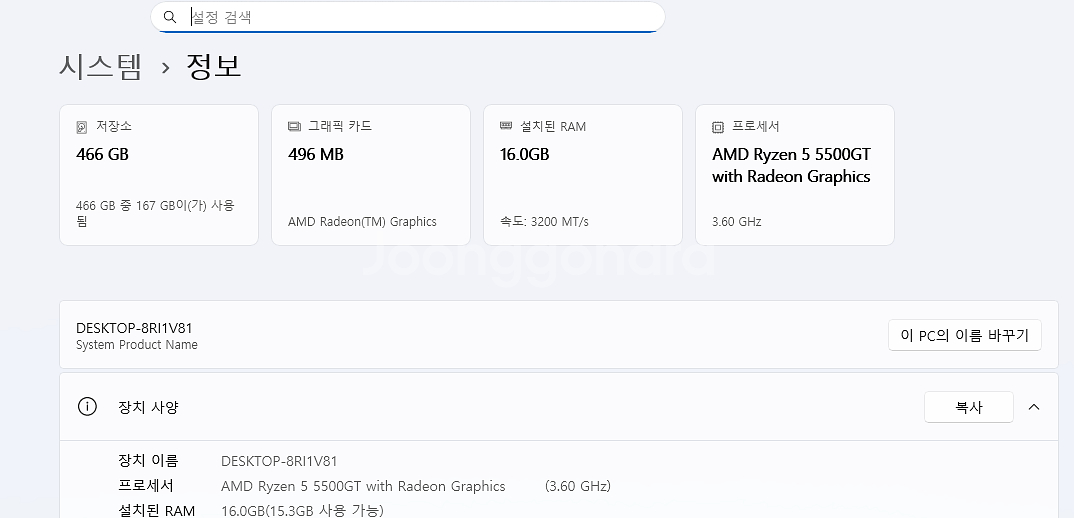The height and width of the screenshot is (518, 1074).
Task: Click System Product Name text
Action: (x=137, y=345)
